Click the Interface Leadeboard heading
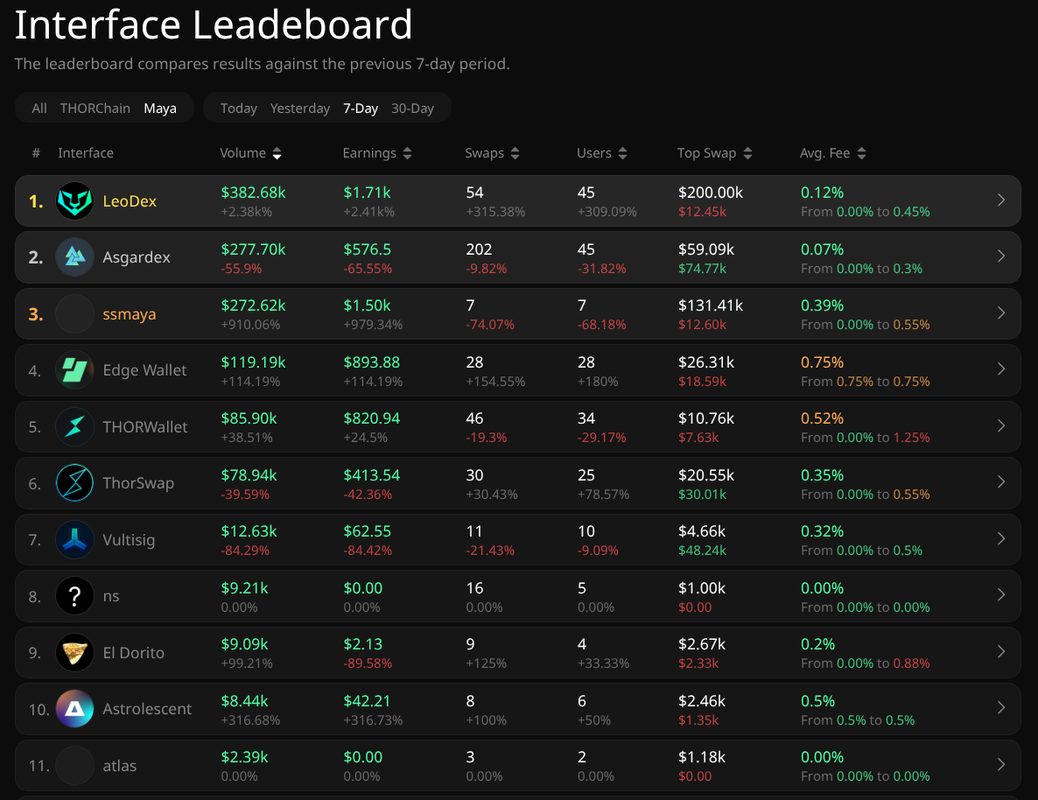Screen dimensions: 1038x800 213,25
